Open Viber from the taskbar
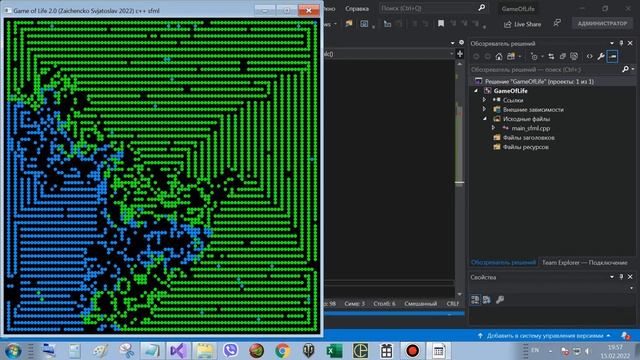The width and height of the screenshot is (640, 360). coord(230,351)
